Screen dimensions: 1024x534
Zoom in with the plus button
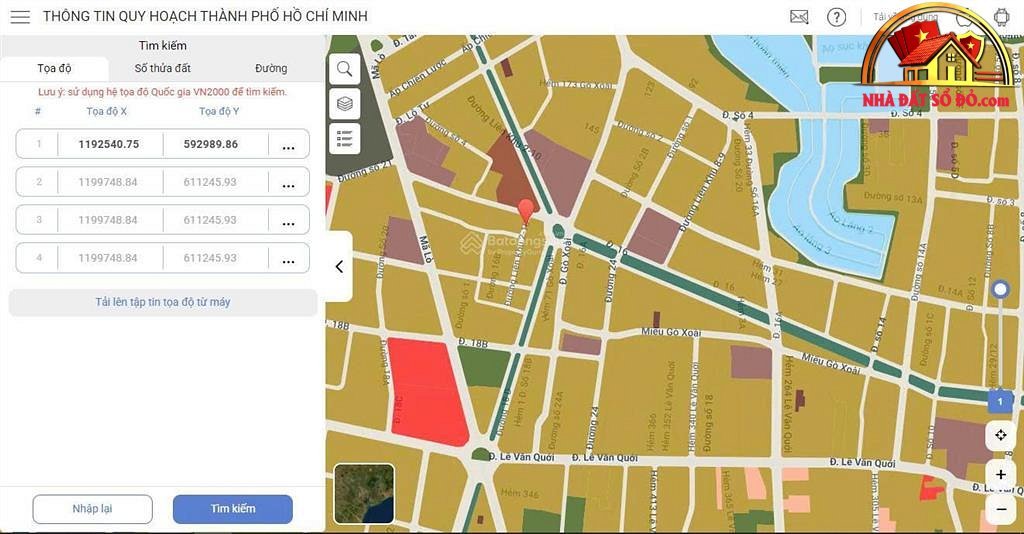[1000, 475]
